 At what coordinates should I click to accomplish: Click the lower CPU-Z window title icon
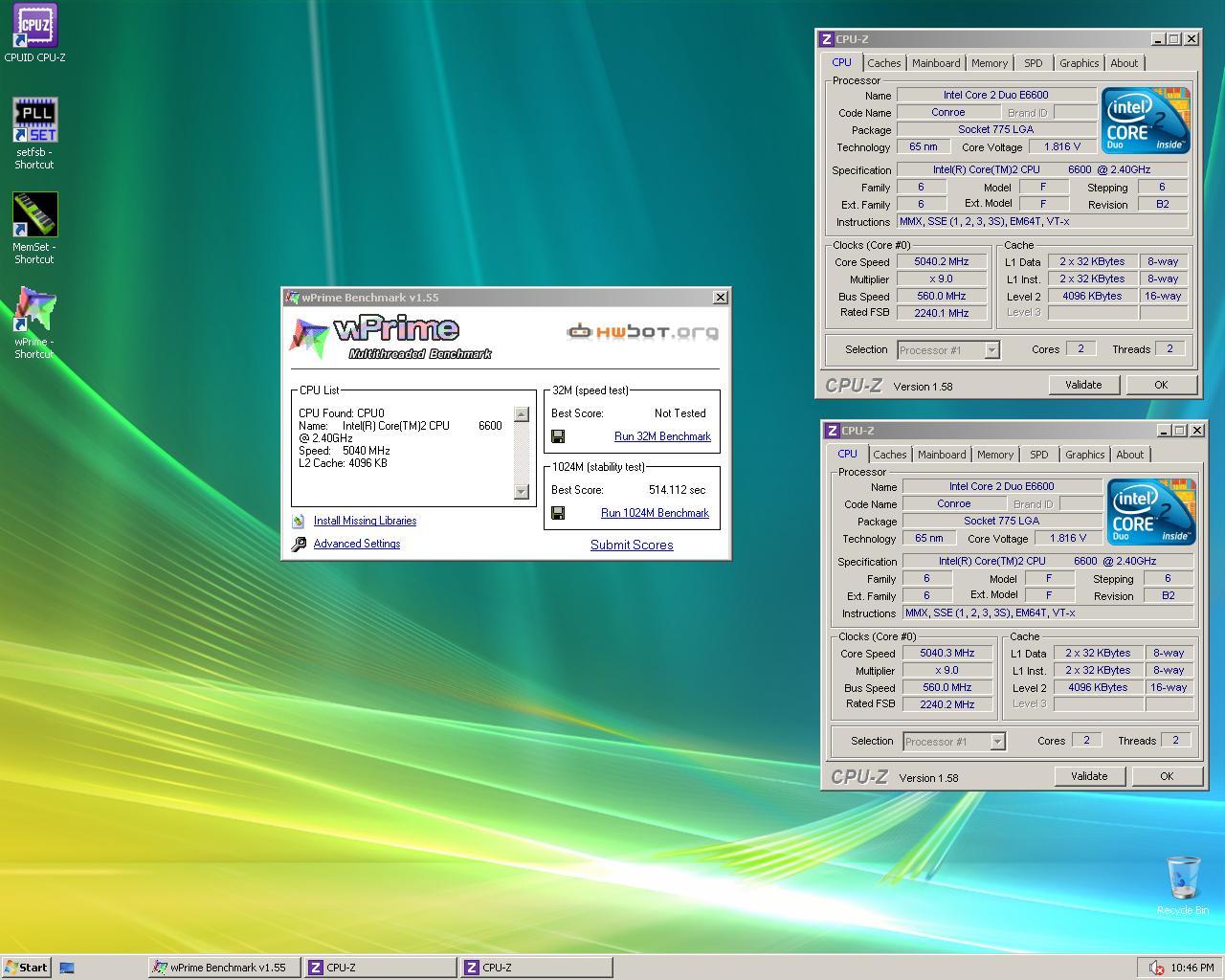pyautogui.click(x=832, y=431)
